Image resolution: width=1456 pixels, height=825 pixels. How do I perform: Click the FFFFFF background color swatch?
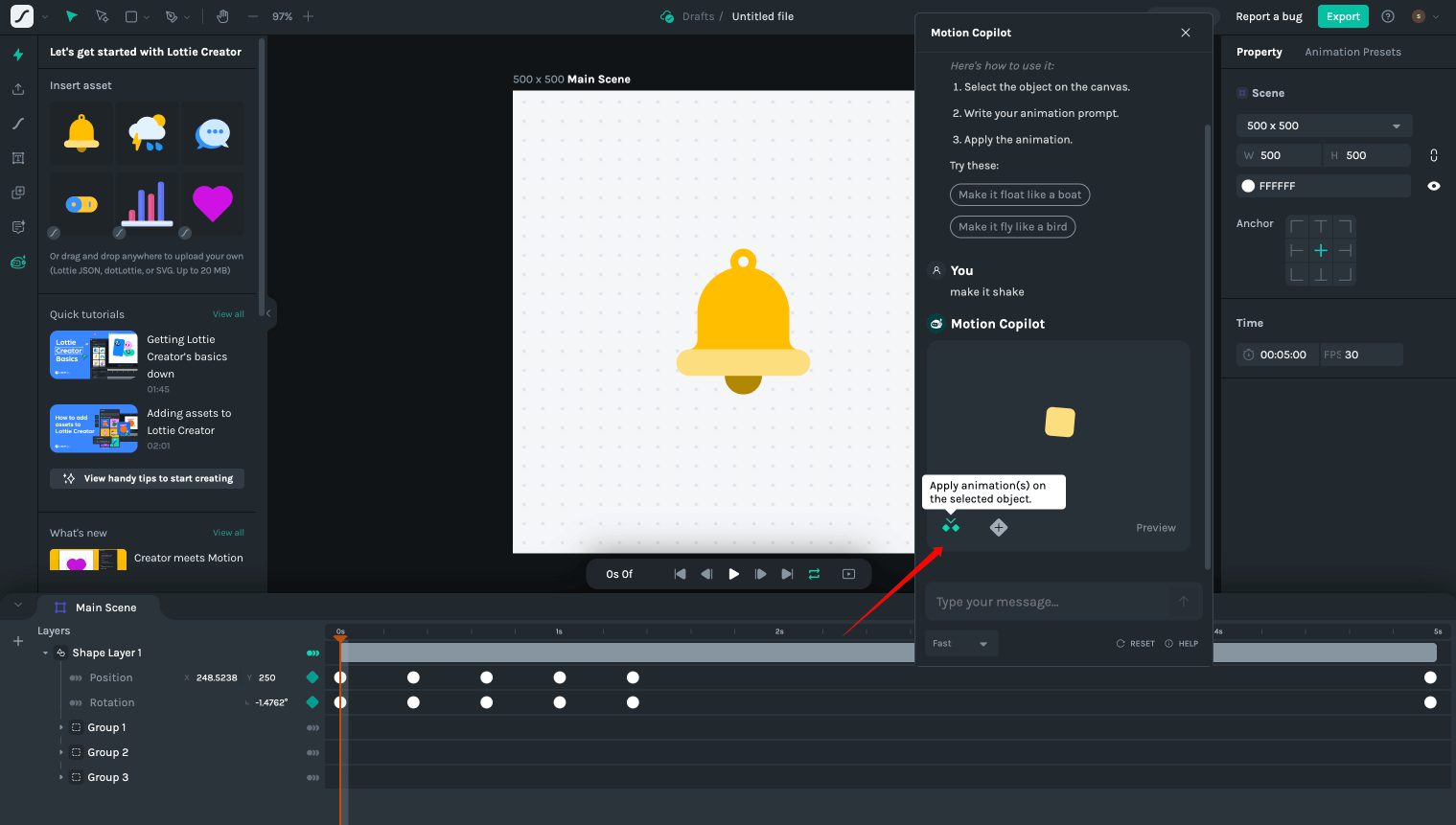[1248, 186]
